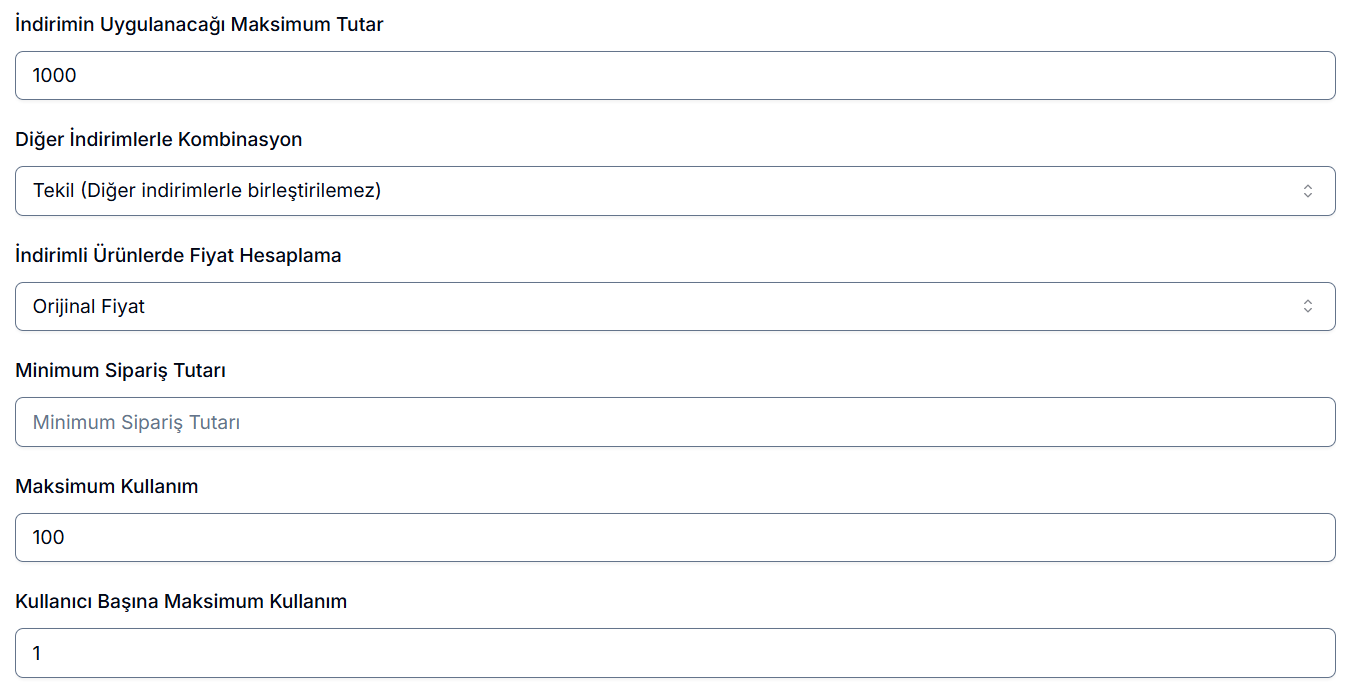This screenshot has width=1358, height=693.
Task: Click the 'İndirimin Uygulanacağı Maksimum Tutar' label
Action: click(x=199, y=25)
